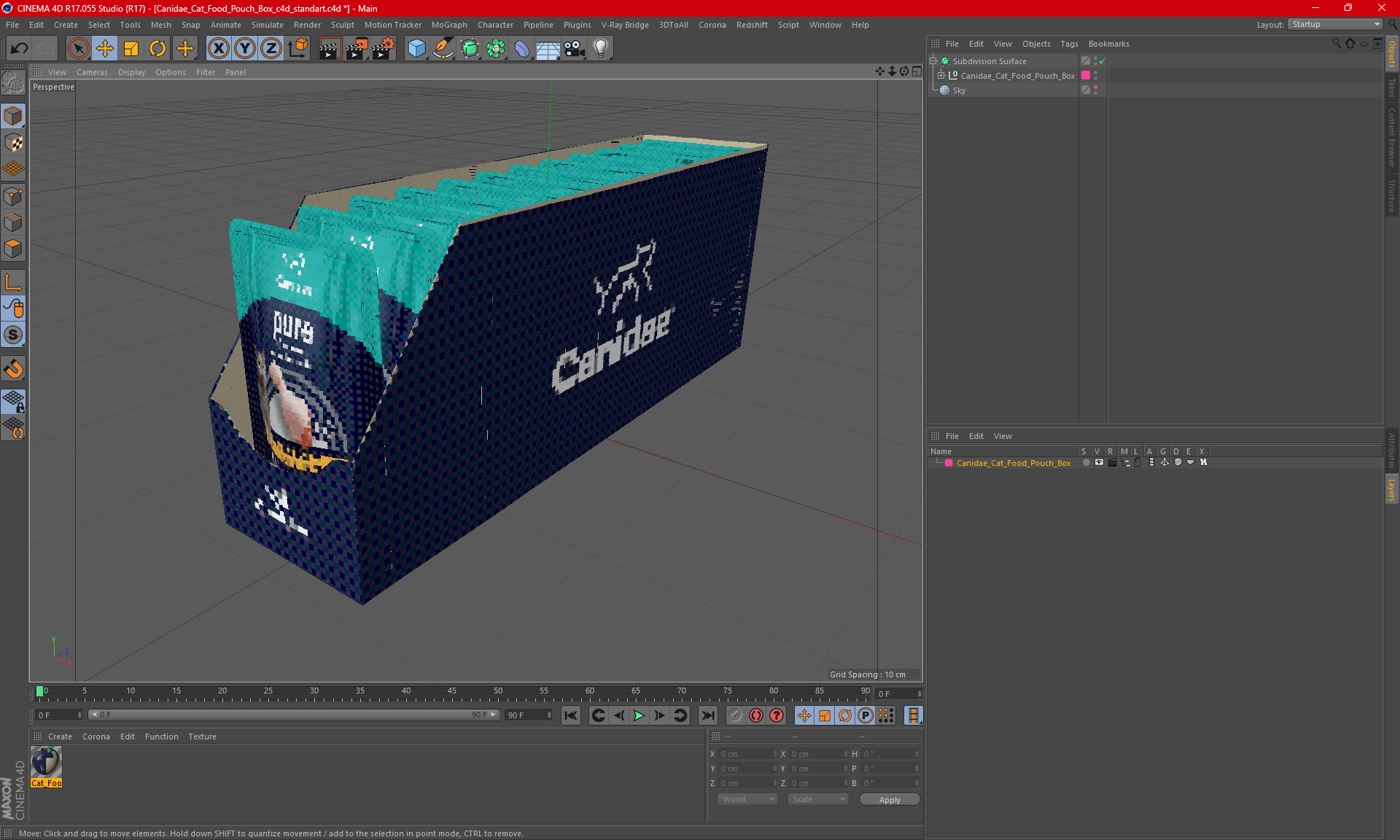1400x840 pixels.
Task: Collapse the Subdivision Surface tree item
Action: 933,61
